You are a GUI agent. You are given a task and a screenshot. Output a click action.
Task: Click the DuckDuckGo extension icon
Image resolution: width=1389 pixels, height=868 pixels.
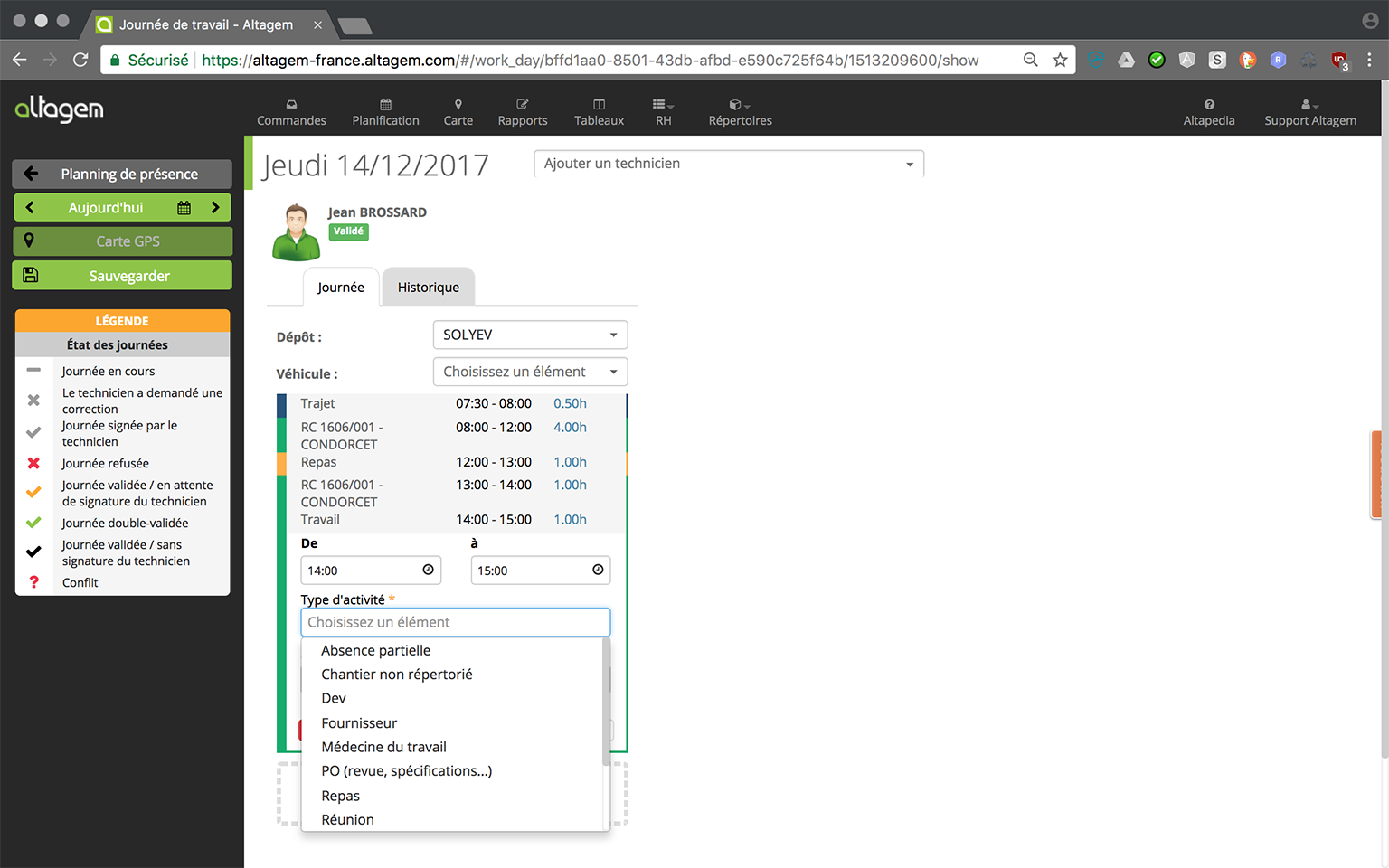click(x=1248, y=60)
